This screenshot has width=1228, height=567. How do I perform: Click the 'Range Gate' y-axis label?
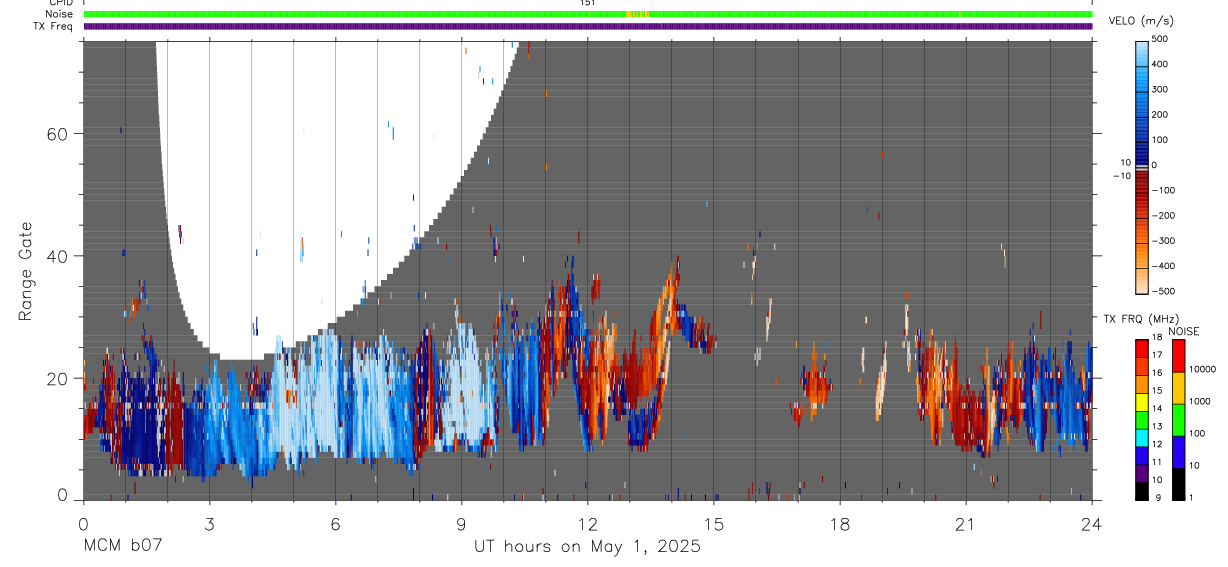pos(26,271)
